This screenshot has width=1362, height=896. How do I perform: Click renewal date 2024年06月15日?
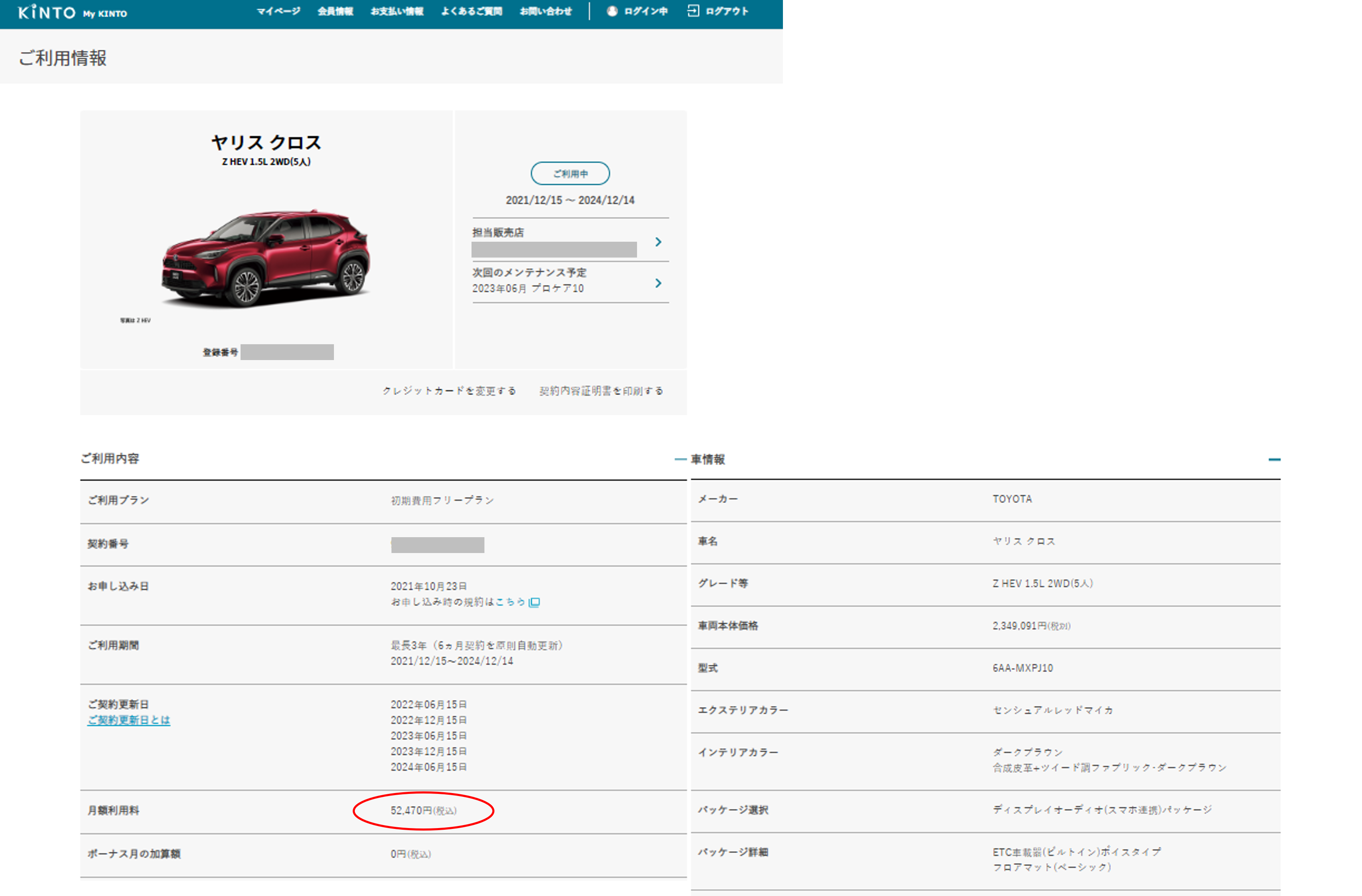[429, 767]
